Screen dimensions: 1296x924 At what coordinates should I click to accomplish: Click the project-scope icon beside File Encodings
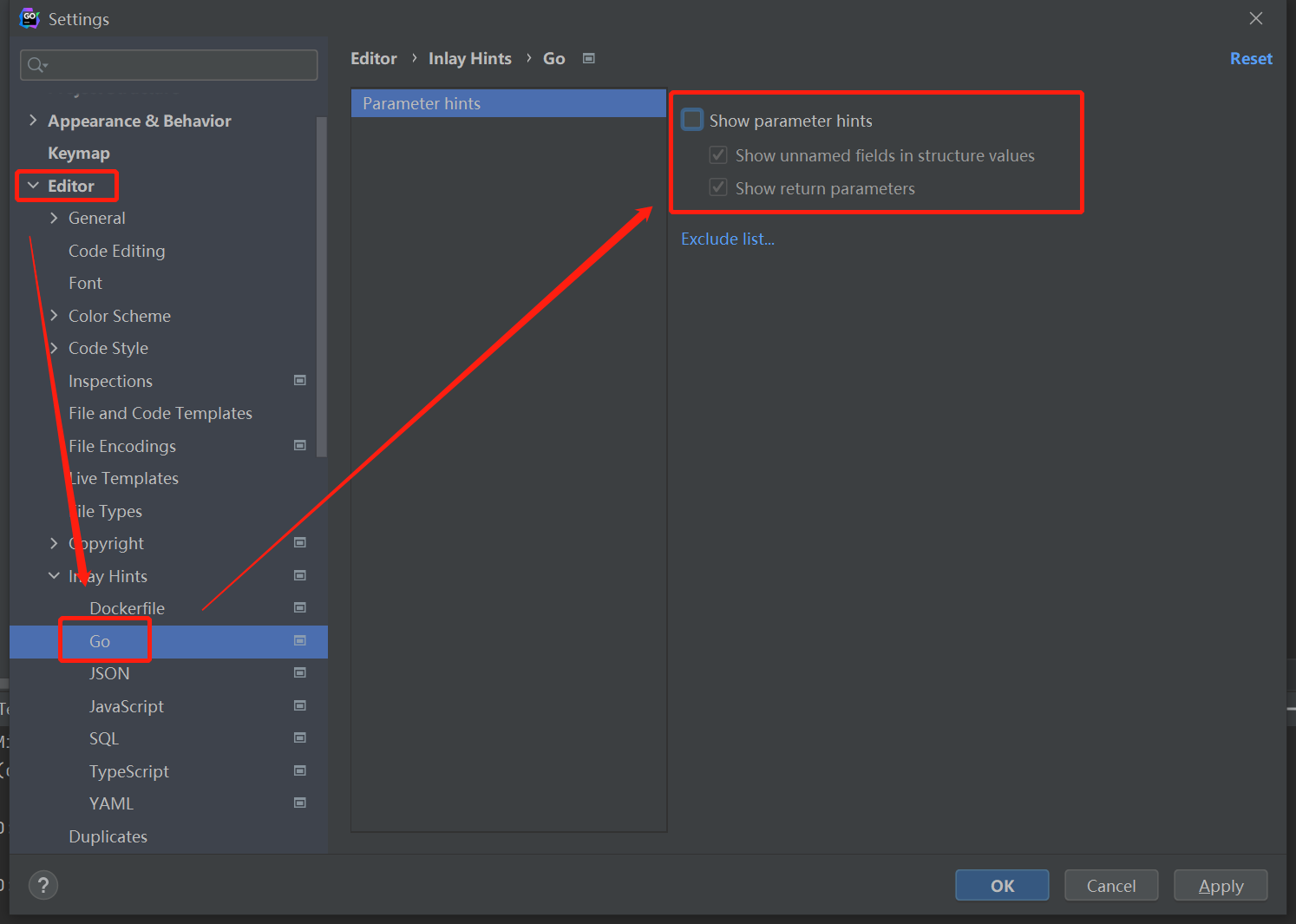click(x=300, y=445)
